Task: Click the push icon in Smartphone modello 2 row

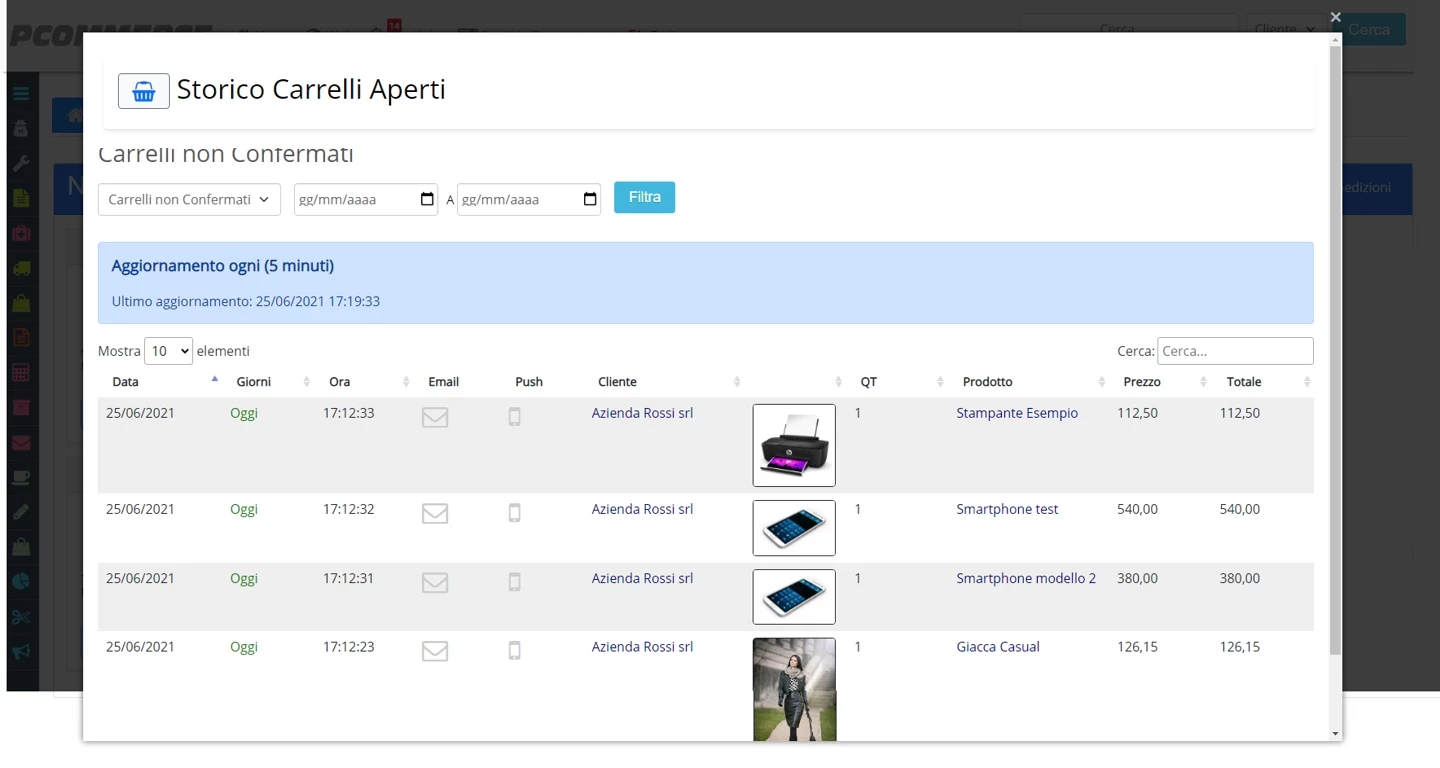Action: point(515,582)
